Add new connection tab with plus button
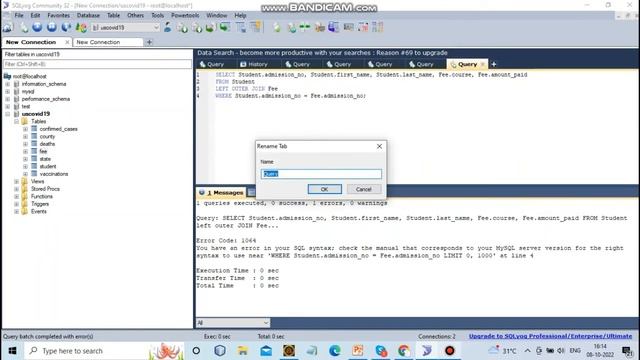The image size is (640, 360). (149, 42)
